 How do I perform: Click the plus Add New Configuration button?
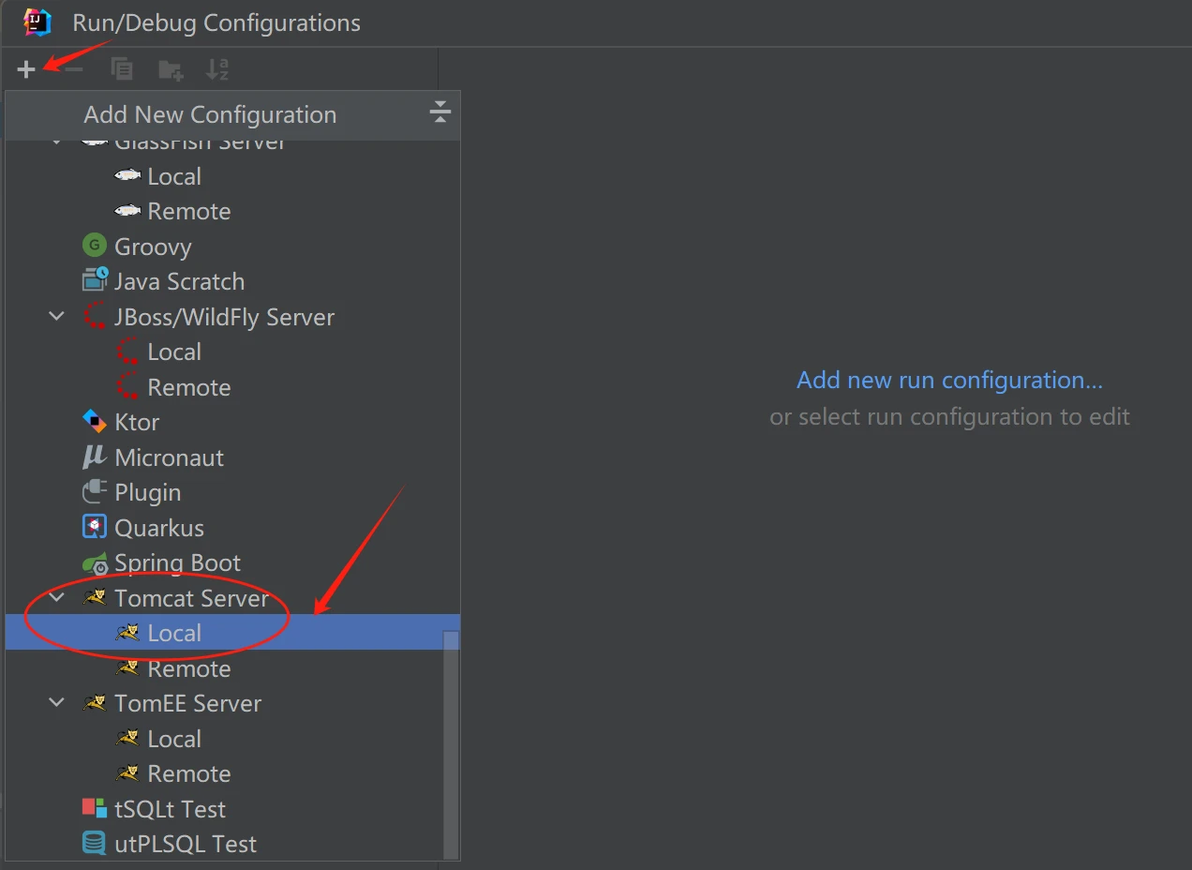(26, 69)
